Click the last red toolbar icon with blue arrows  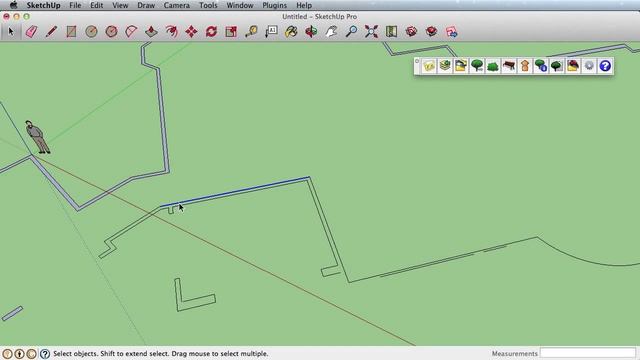(x=451, y=31)
